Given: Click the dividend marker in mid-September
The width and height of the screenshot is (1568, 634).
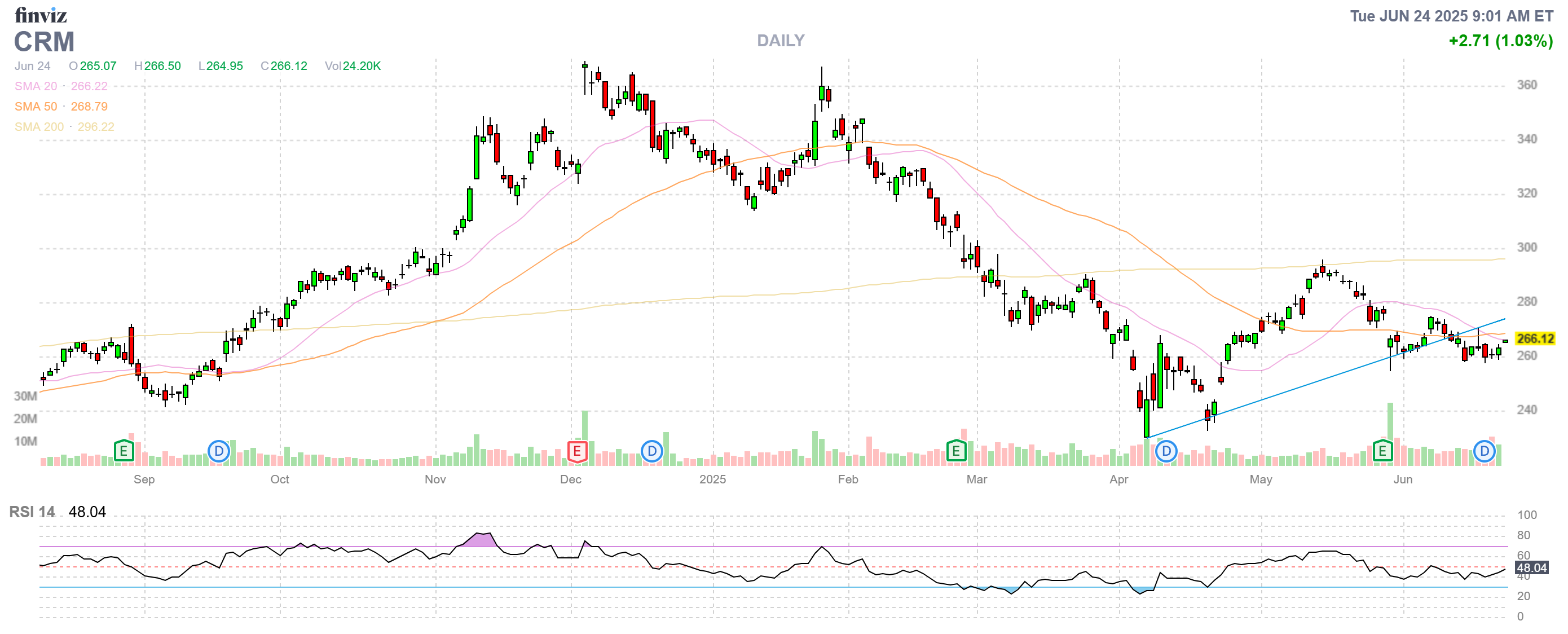Looking at the screenshot, I should coord(218,451).
